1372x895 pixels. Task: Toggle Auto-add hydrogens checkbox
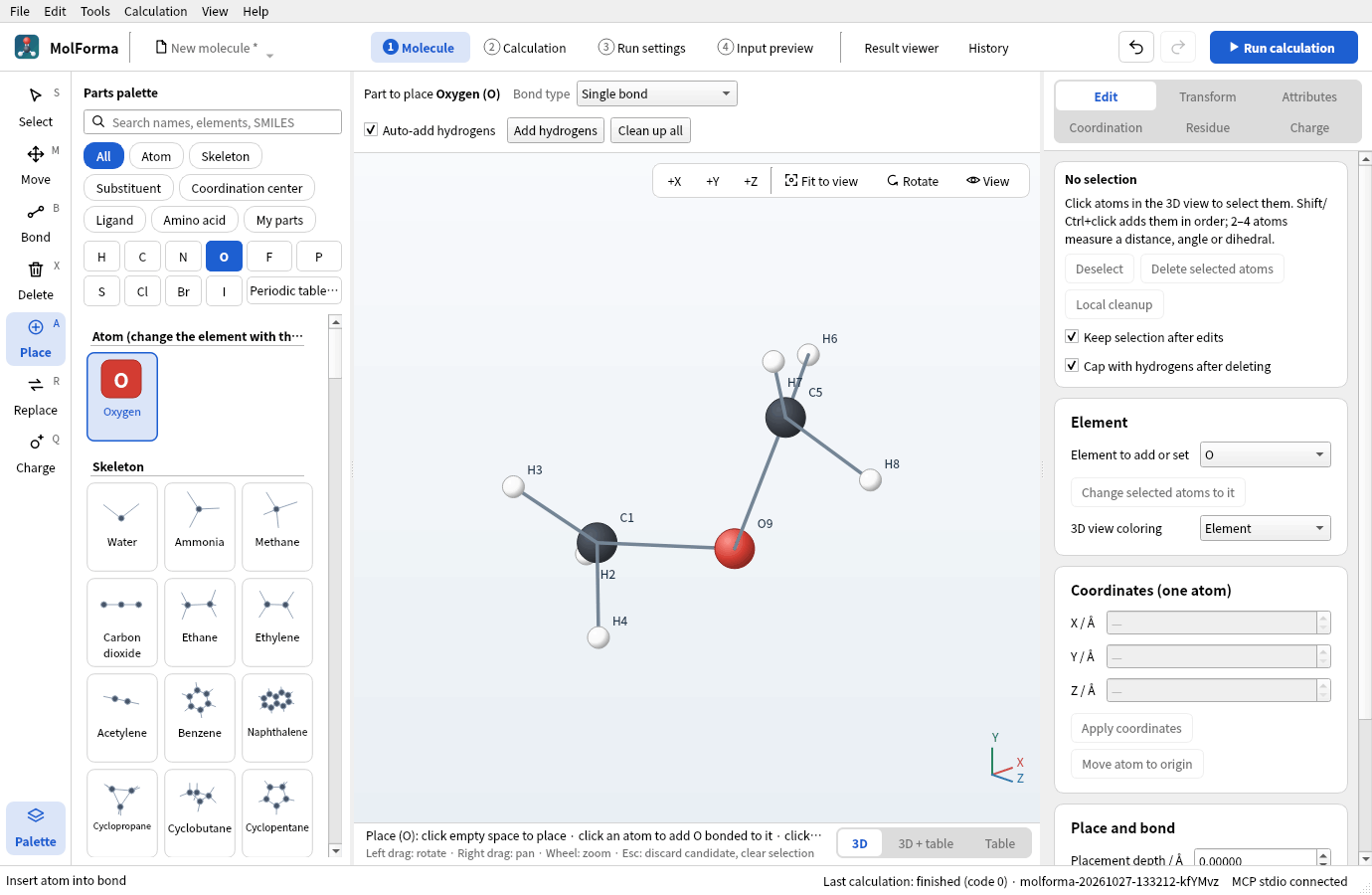click(x=371, y=130)
